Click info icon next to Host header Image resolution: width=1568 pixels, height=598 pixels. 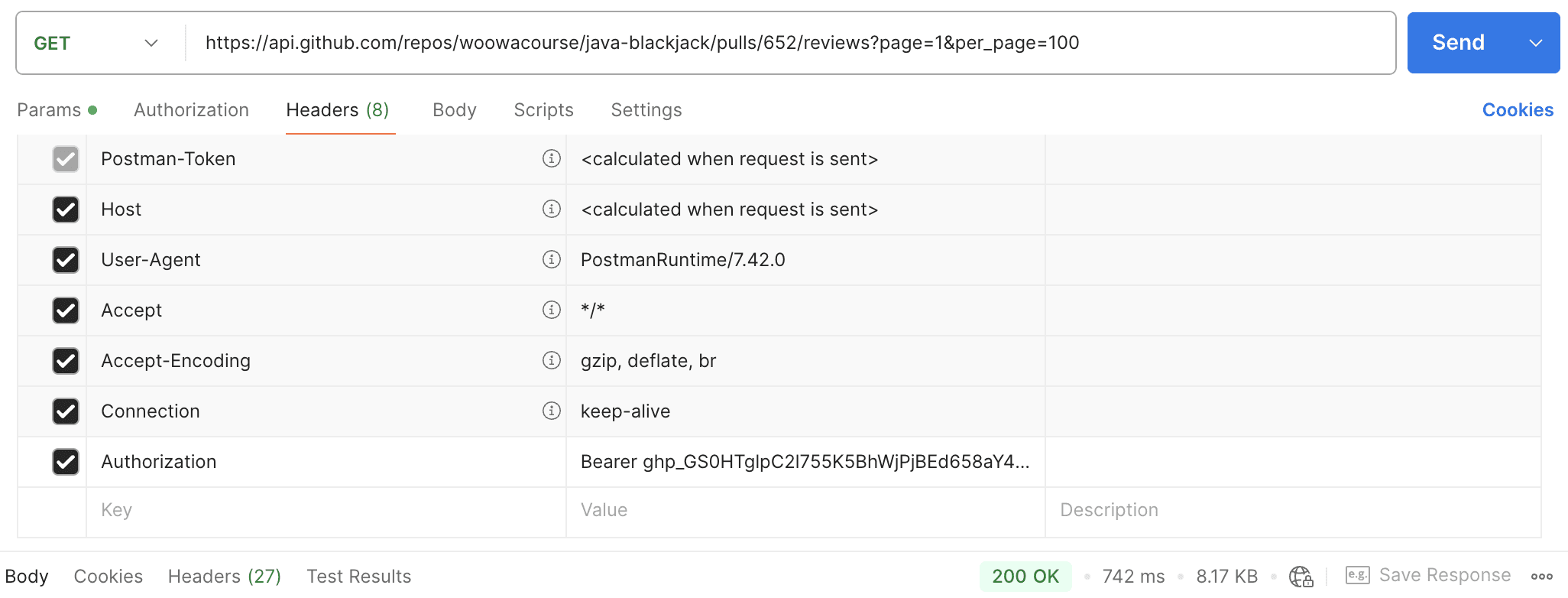551,209
